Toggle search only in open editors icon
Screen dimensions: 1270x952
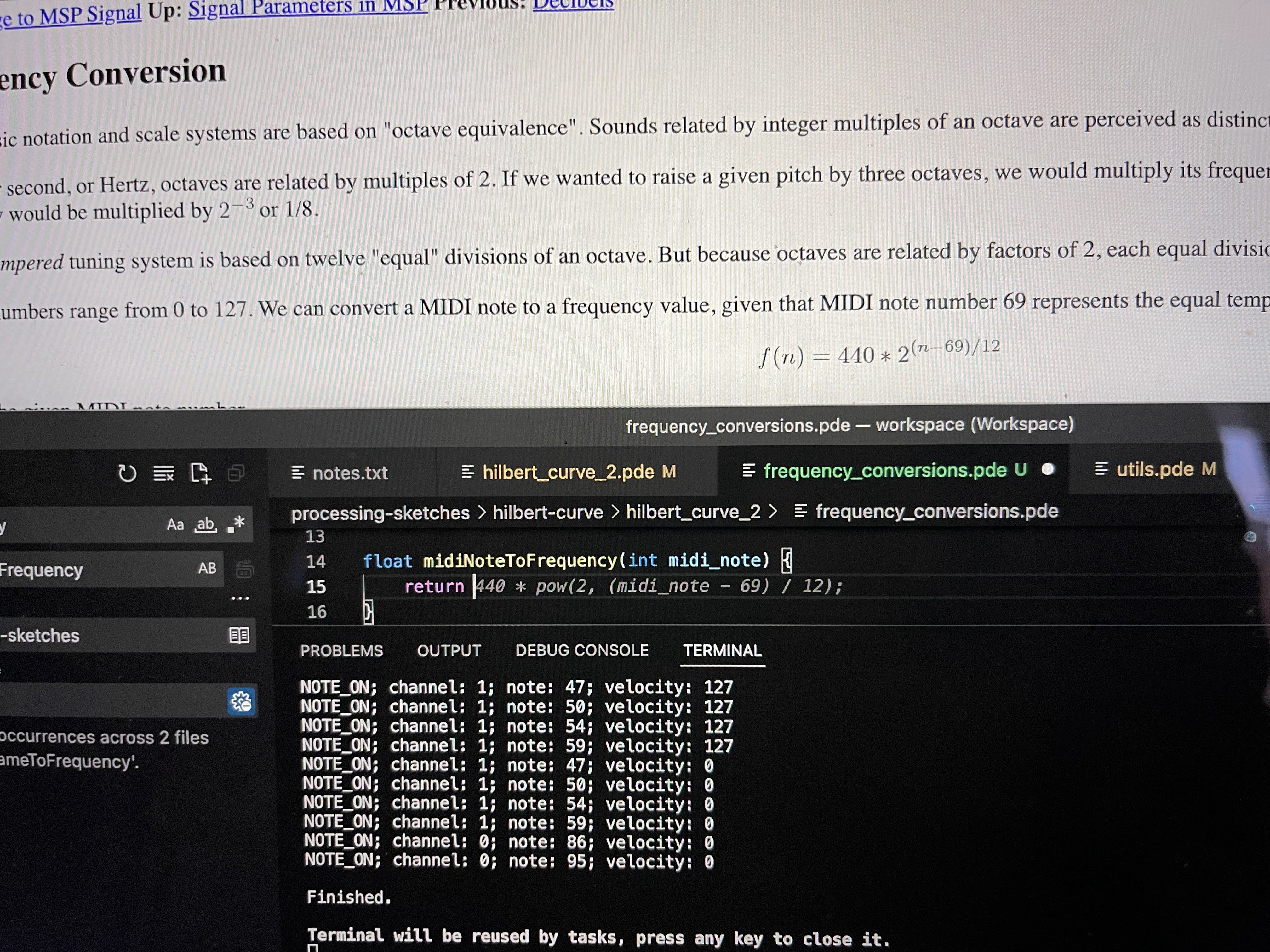pyautogui.click(x=239, y=635)
